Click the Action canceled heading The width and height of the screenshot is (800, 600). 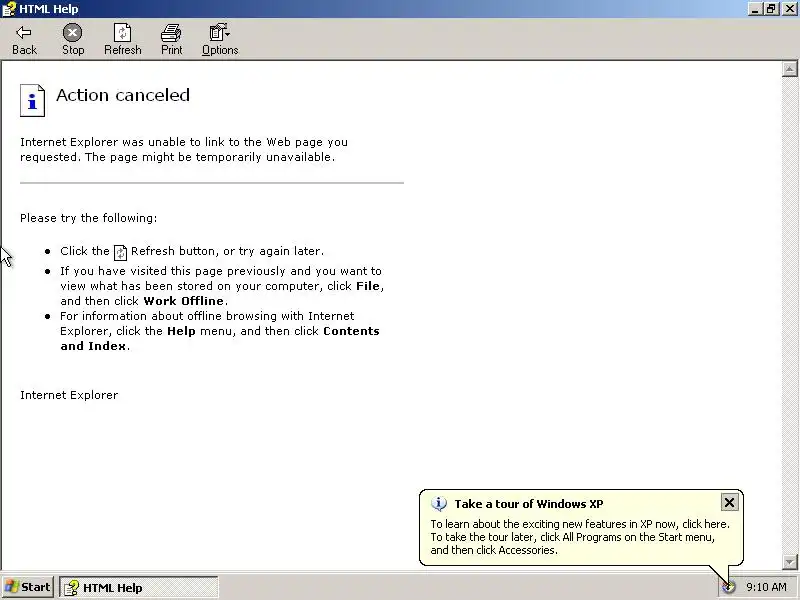coord(123,95)
